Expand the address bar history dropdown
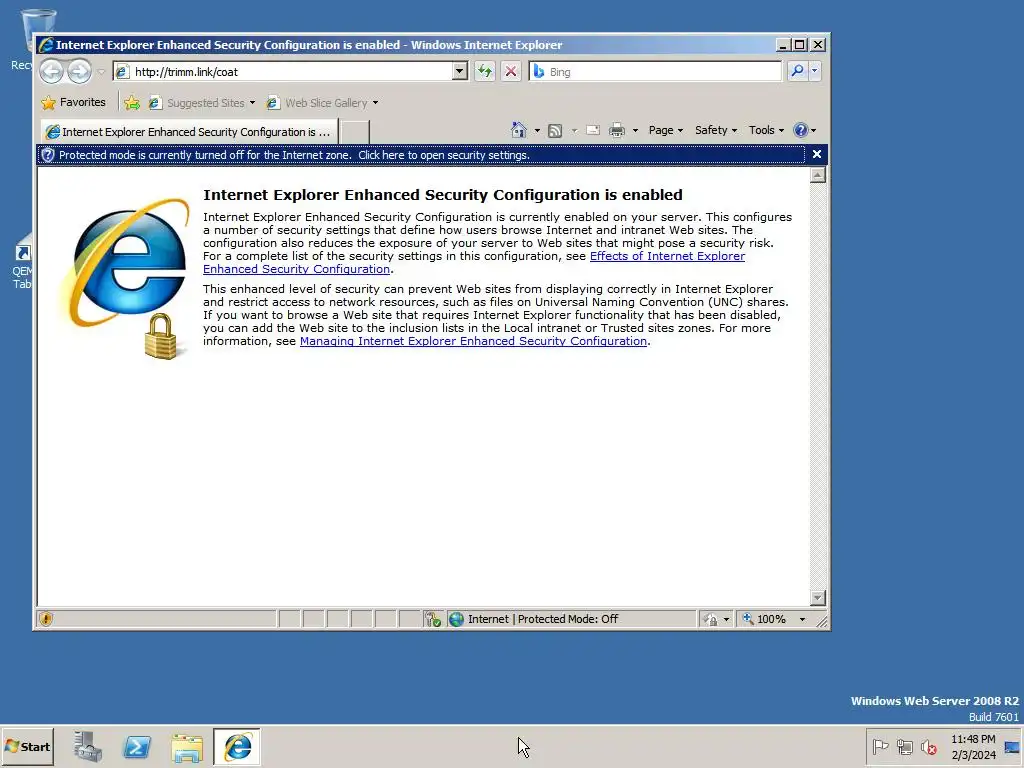1024x768 pixels. [460, 71]
